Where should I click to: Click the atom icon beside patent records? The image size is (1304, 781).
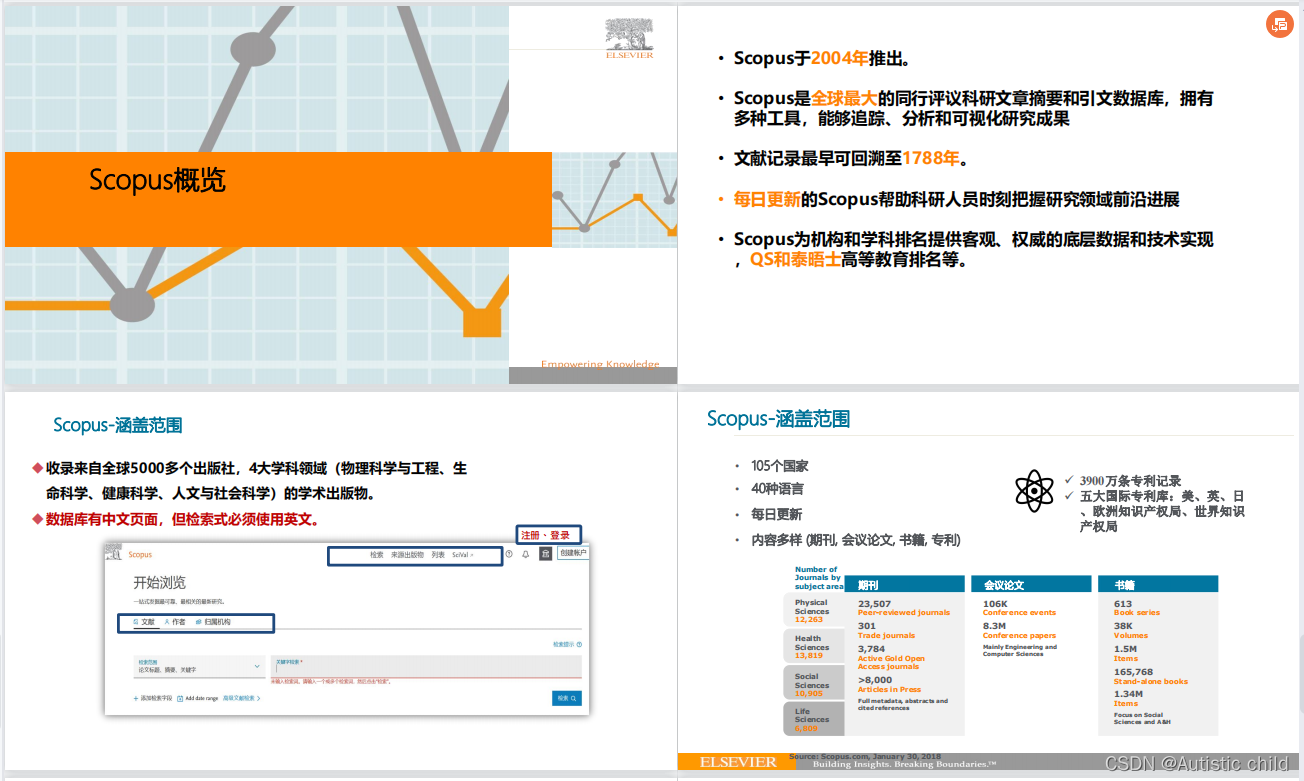tap(1034, 491)
